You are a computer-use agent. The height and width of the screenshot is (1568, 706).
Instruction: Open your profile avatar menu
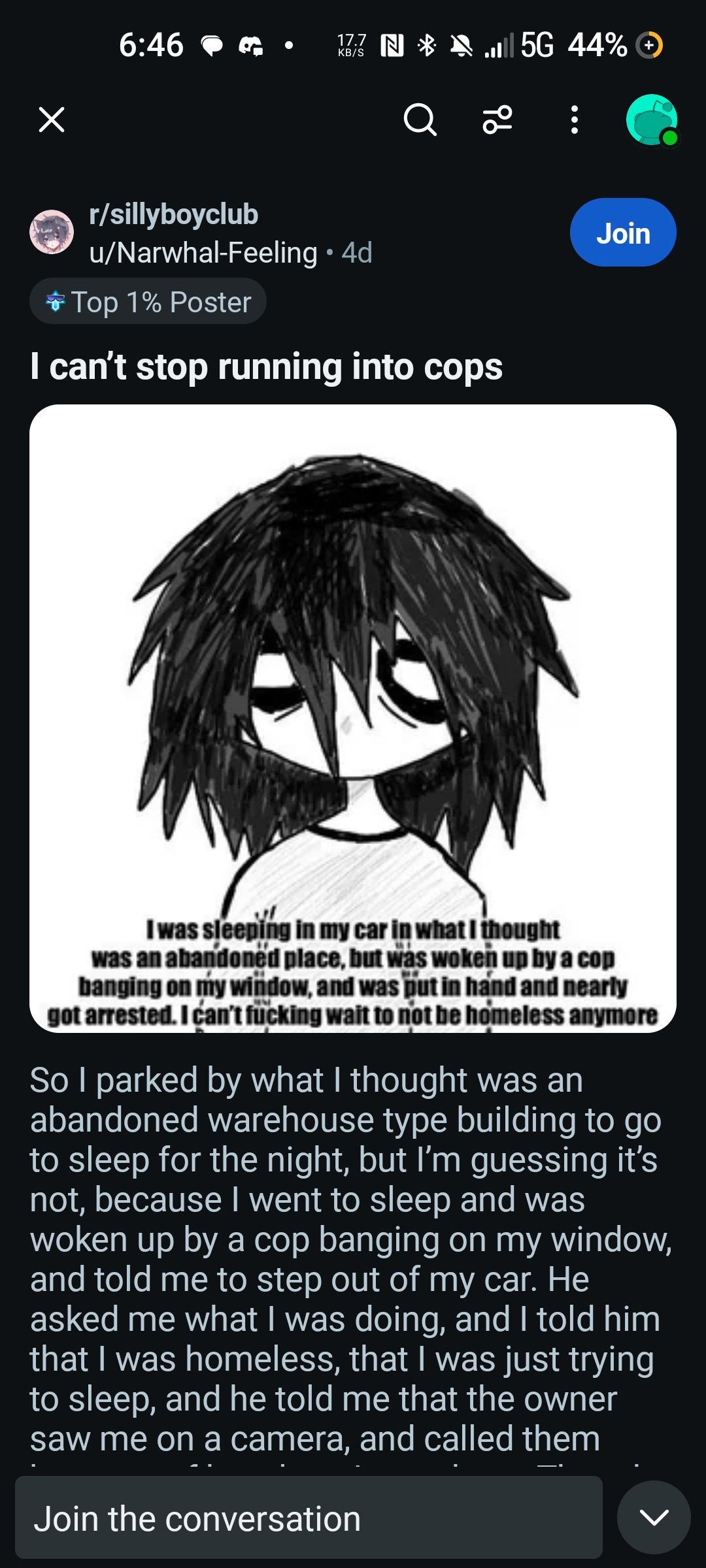pos(651,120)
